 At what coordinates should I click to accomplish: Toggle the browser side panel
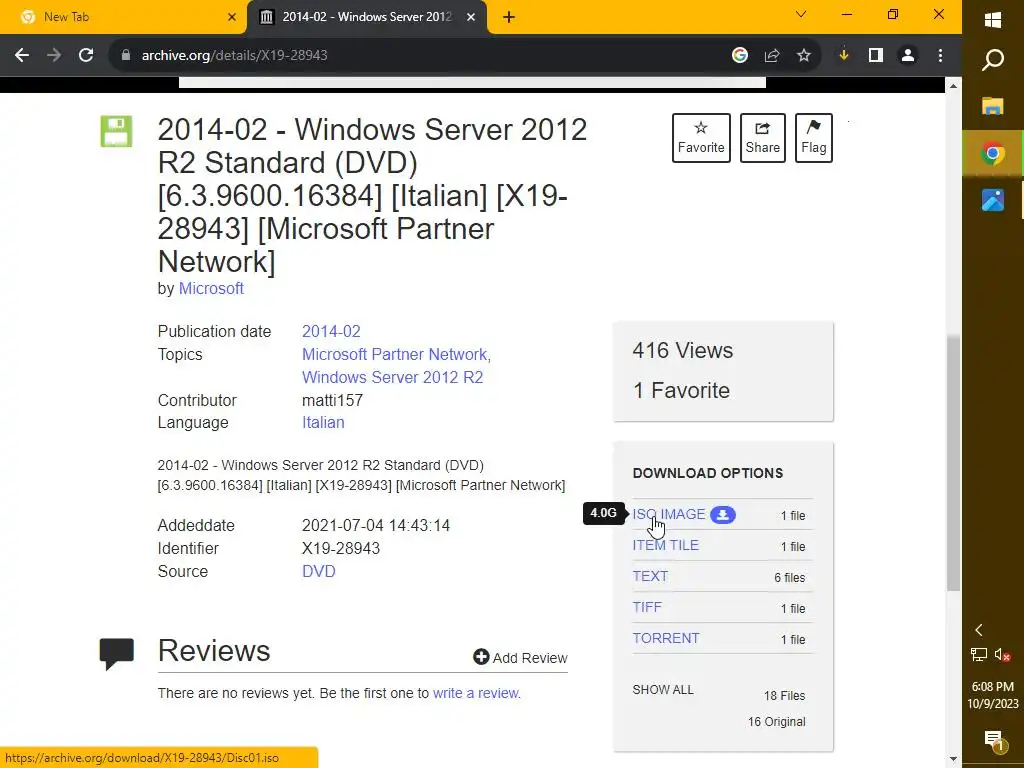tap(876, 56)
